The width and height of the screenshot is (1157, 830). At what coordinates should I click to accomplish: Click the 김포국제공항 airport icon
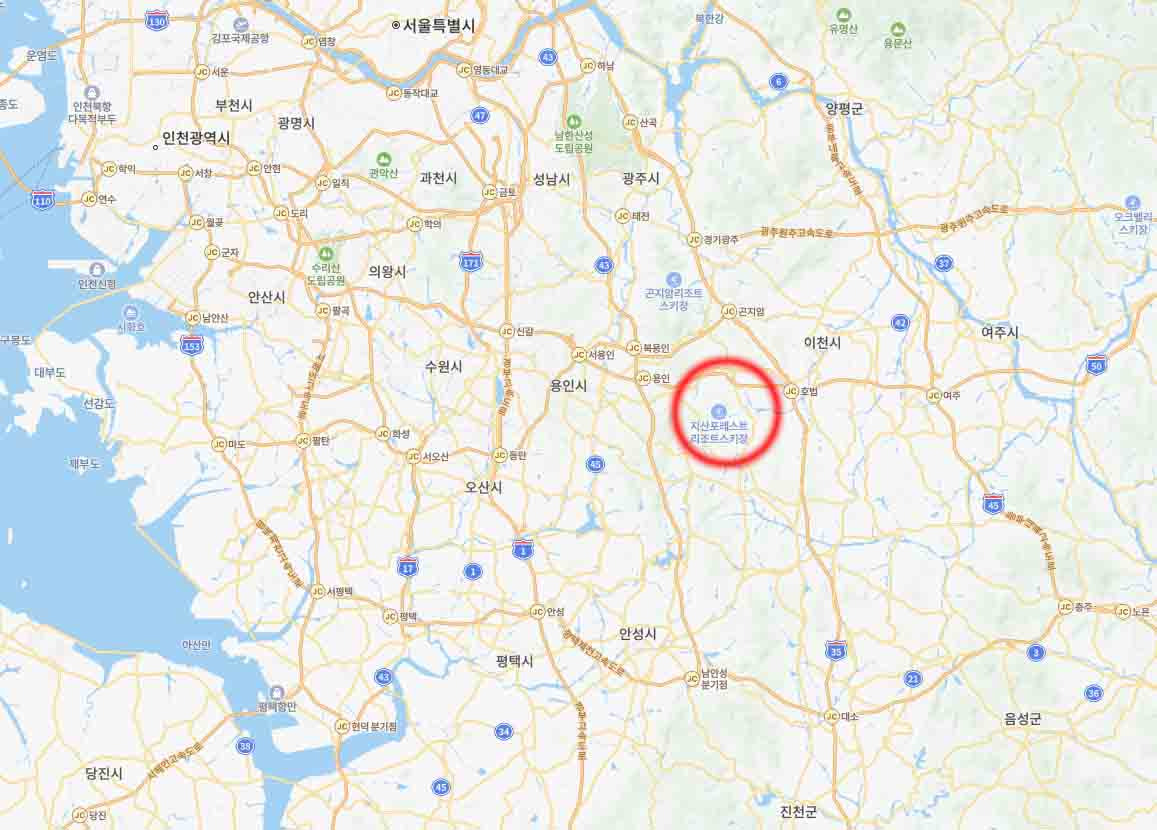tap(240, 24)
